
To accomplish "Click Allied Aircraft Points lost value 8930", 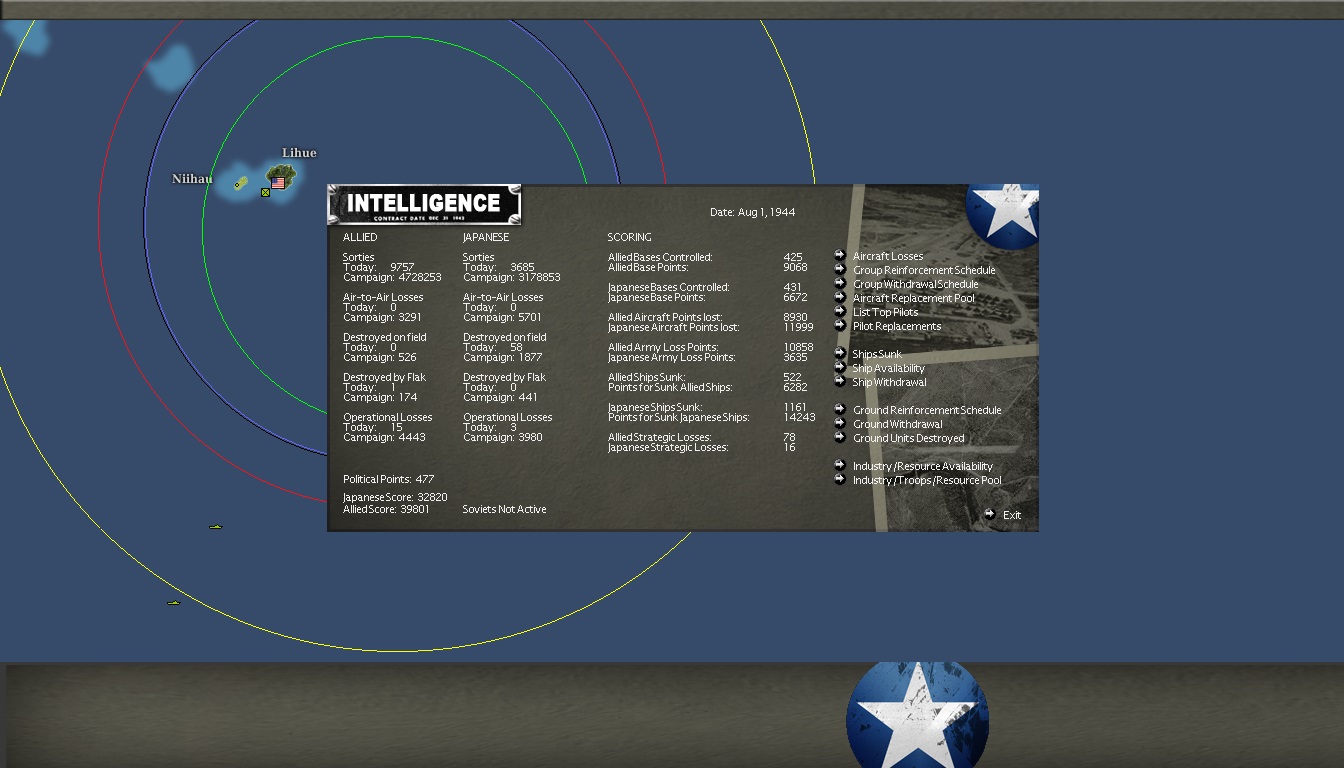I will click(795, 317).
